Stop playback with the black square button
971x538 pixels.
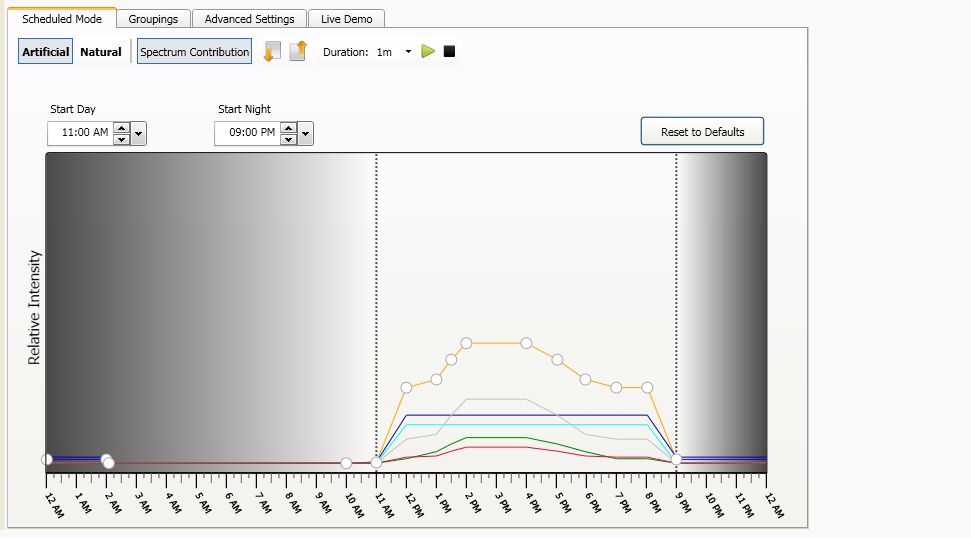(x=450, y=51)
